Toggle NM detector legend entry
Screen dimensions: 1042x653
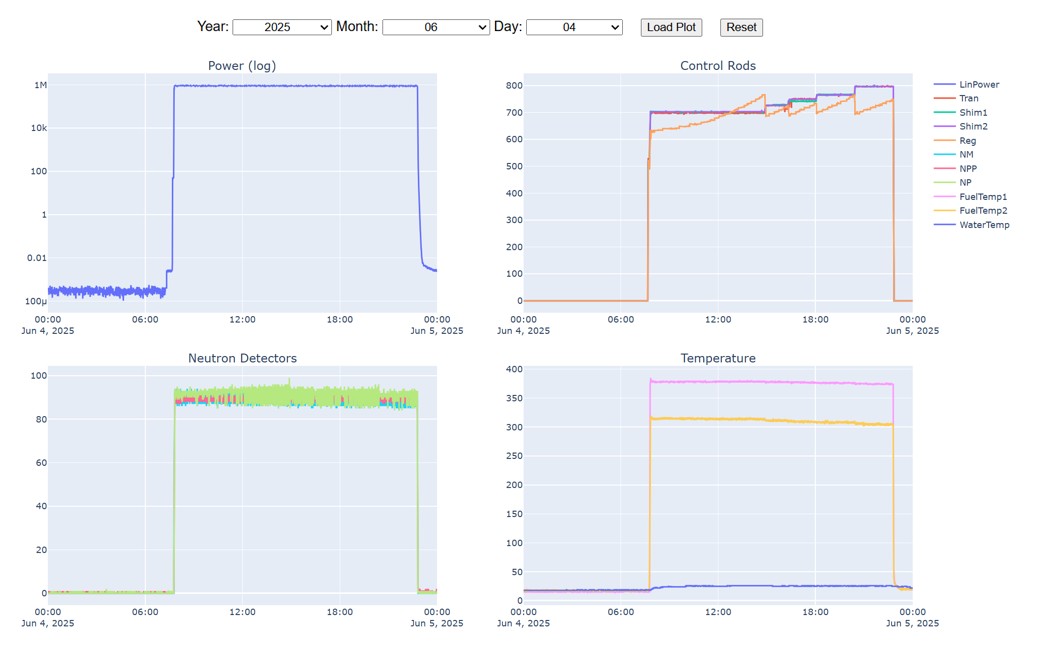(x=966, y=155)
